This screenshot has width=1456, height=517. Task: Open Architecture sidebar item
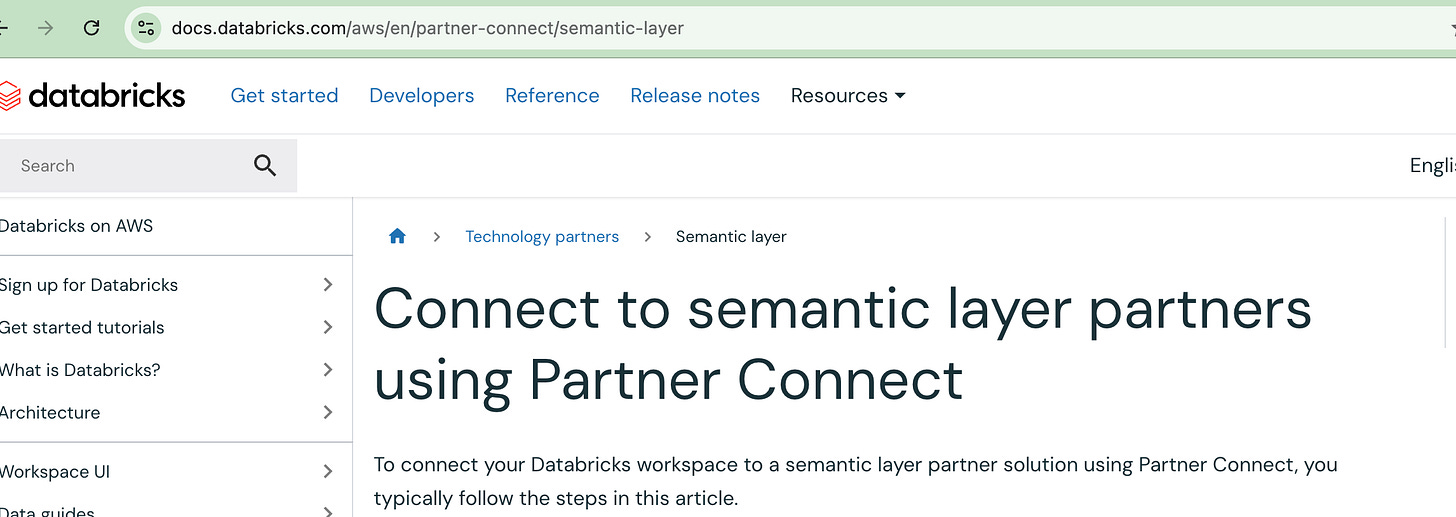pyautogui.click(x=50, y=412)
